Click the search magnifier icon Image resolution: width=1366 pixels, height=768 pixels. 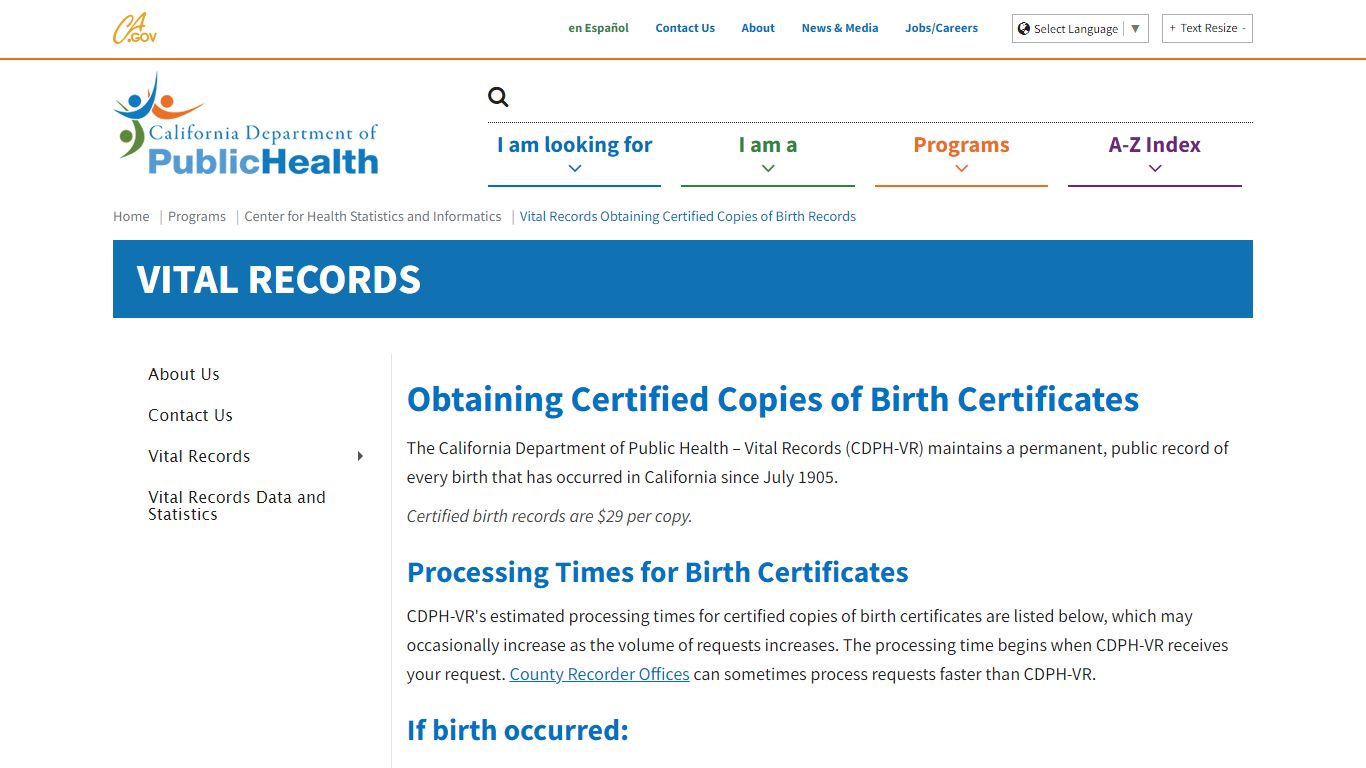pos(497,96)
